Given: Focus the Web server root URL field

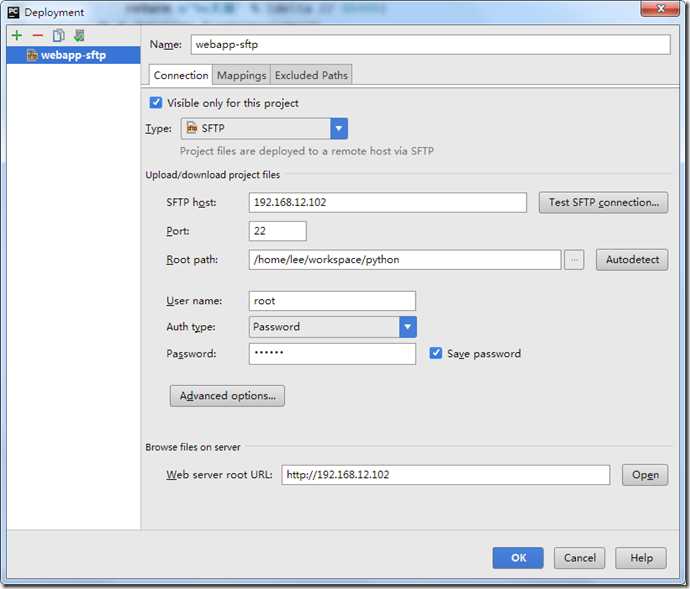Looking at the screenshot, I should point(446,475).
